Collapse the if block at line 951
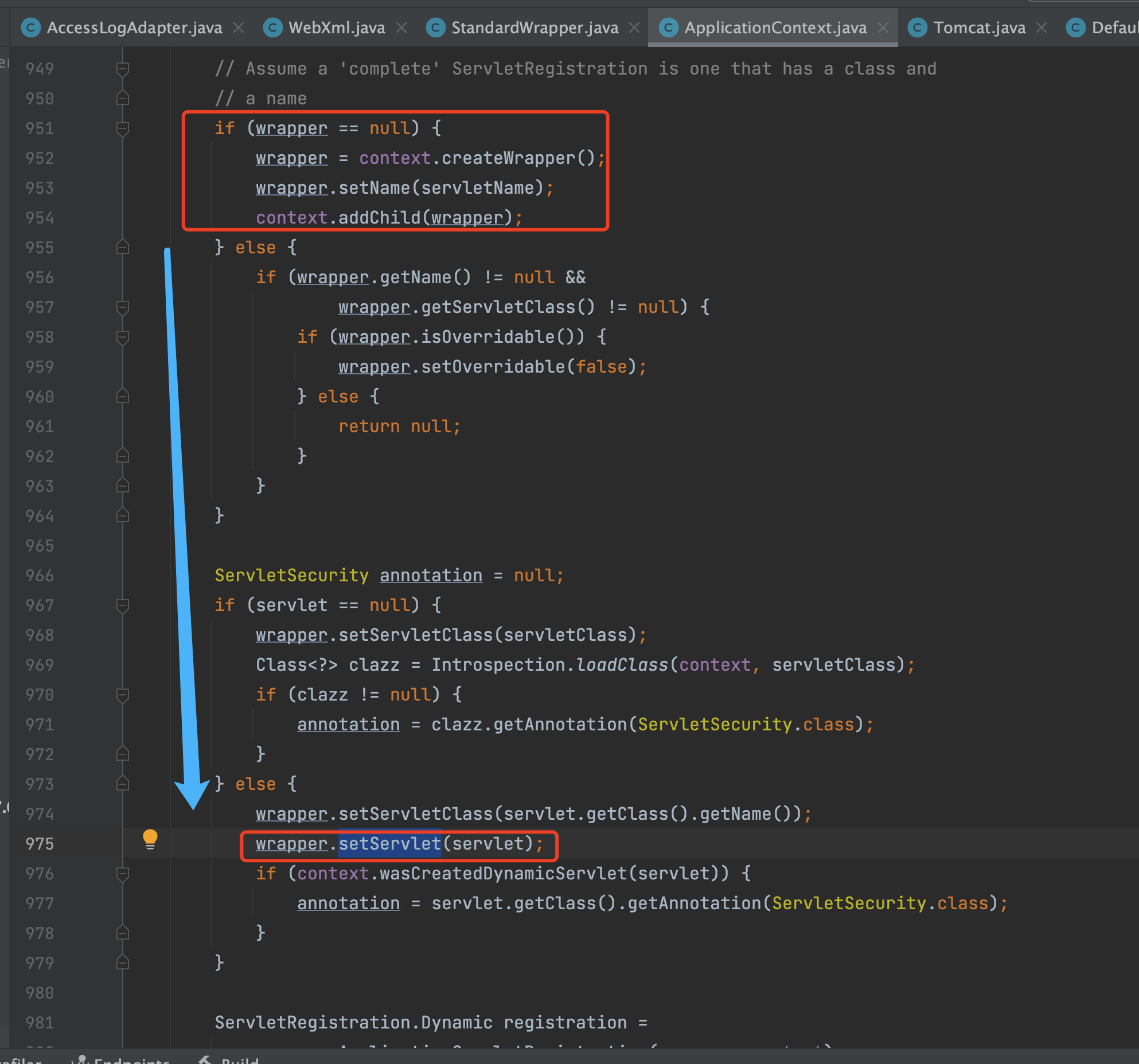The height and width of the screenshot is (1064, 1139). (x=122, y=128)
